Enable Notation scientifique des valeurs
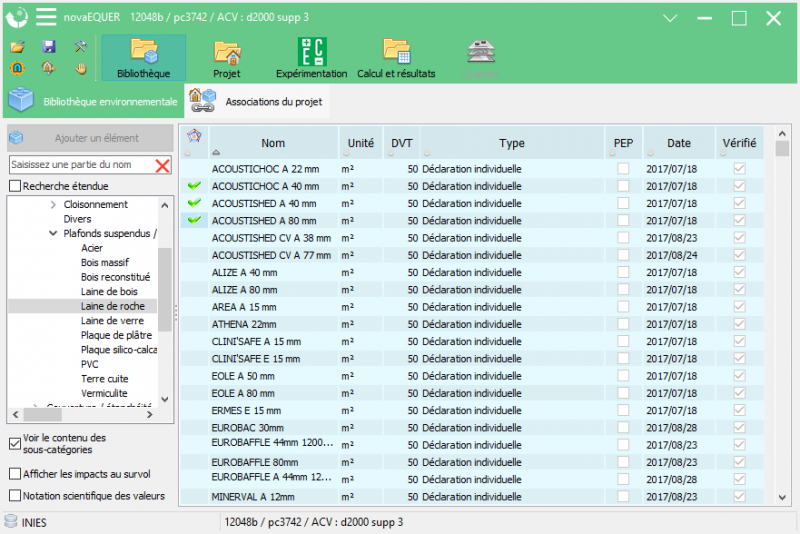The image size is (800, 534). pos(15,496)
